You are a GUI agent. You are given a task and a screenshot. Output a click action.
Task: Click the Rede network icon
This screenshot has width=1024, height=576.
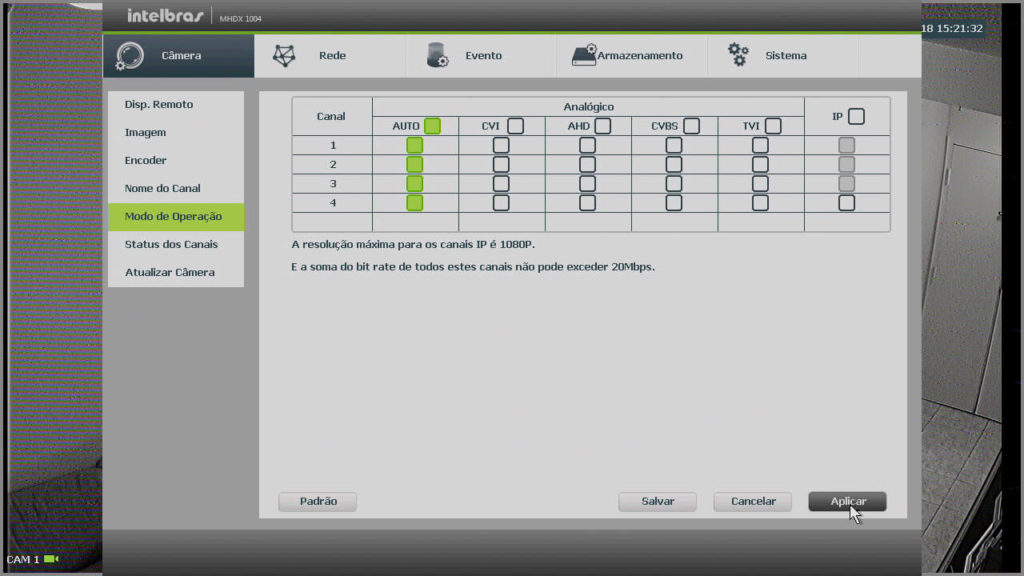(284, 56)
